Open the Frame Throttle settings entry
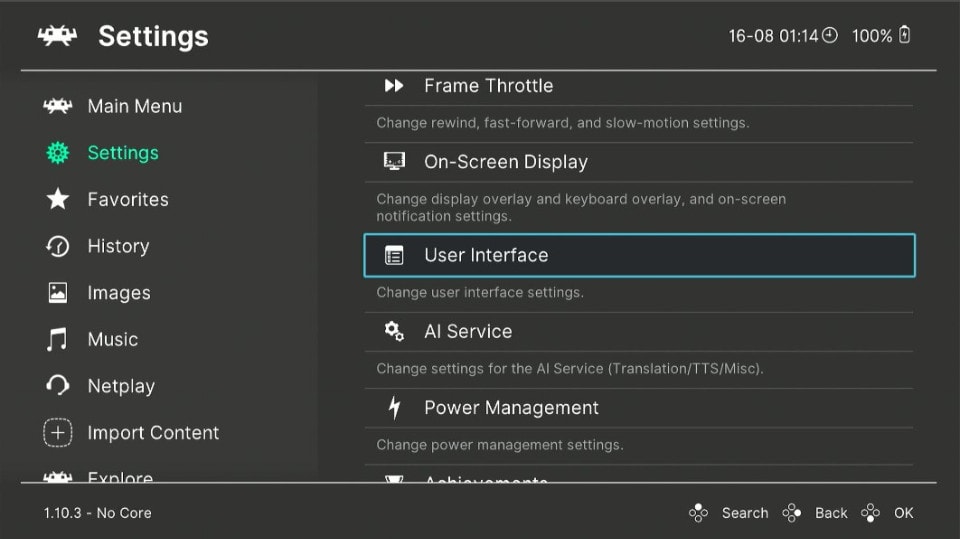 click(639, 86)
